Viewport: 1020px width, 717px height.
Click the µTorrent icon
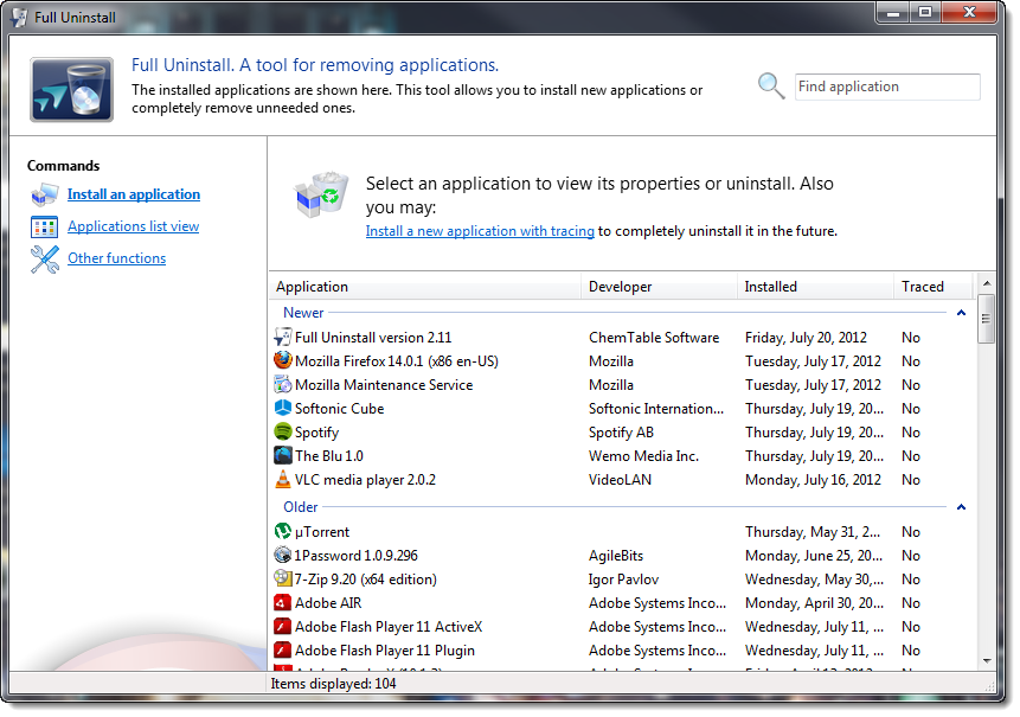click(x=282, y=532)
